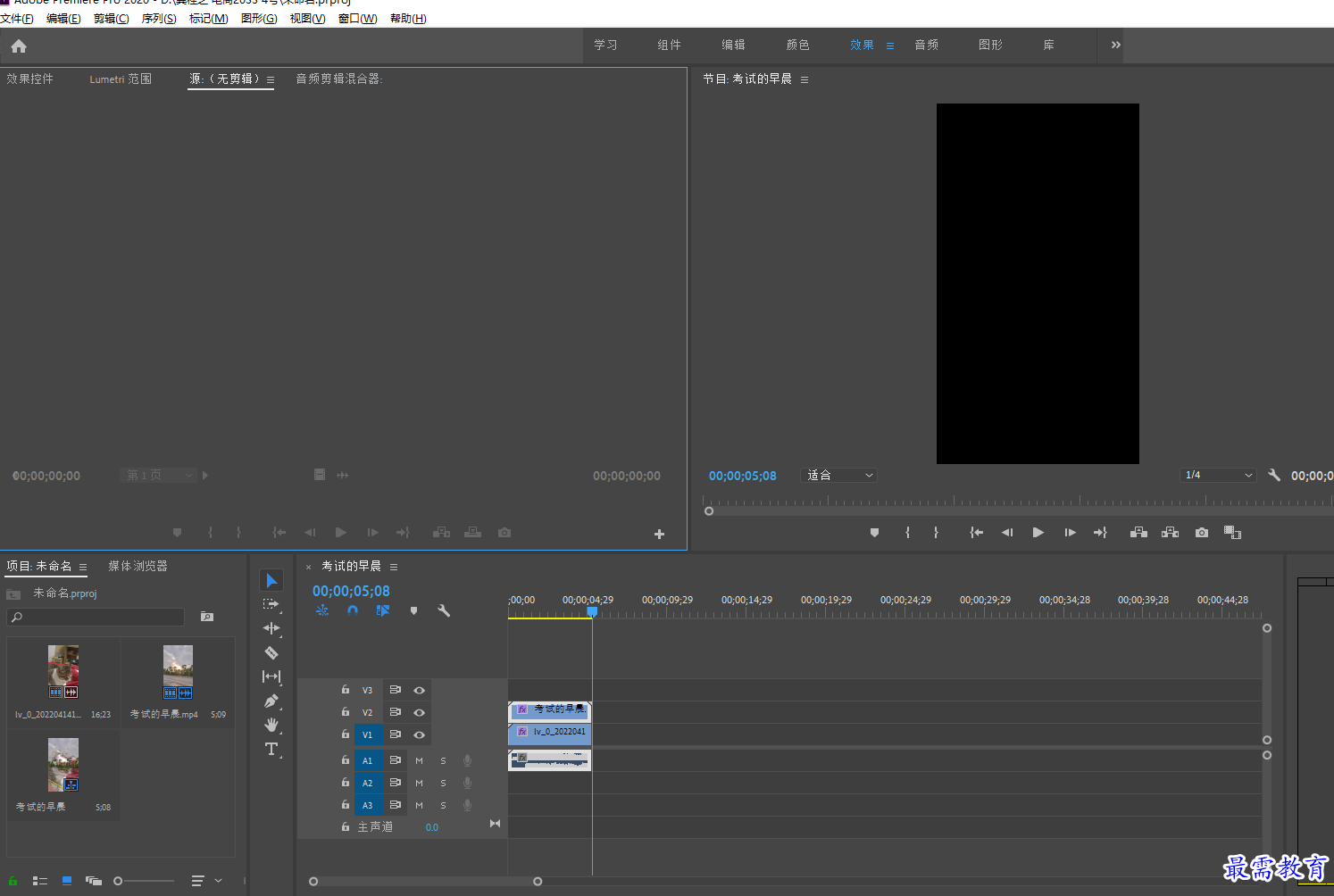
Task: Open 文件(F) menu
Action: 17,19
